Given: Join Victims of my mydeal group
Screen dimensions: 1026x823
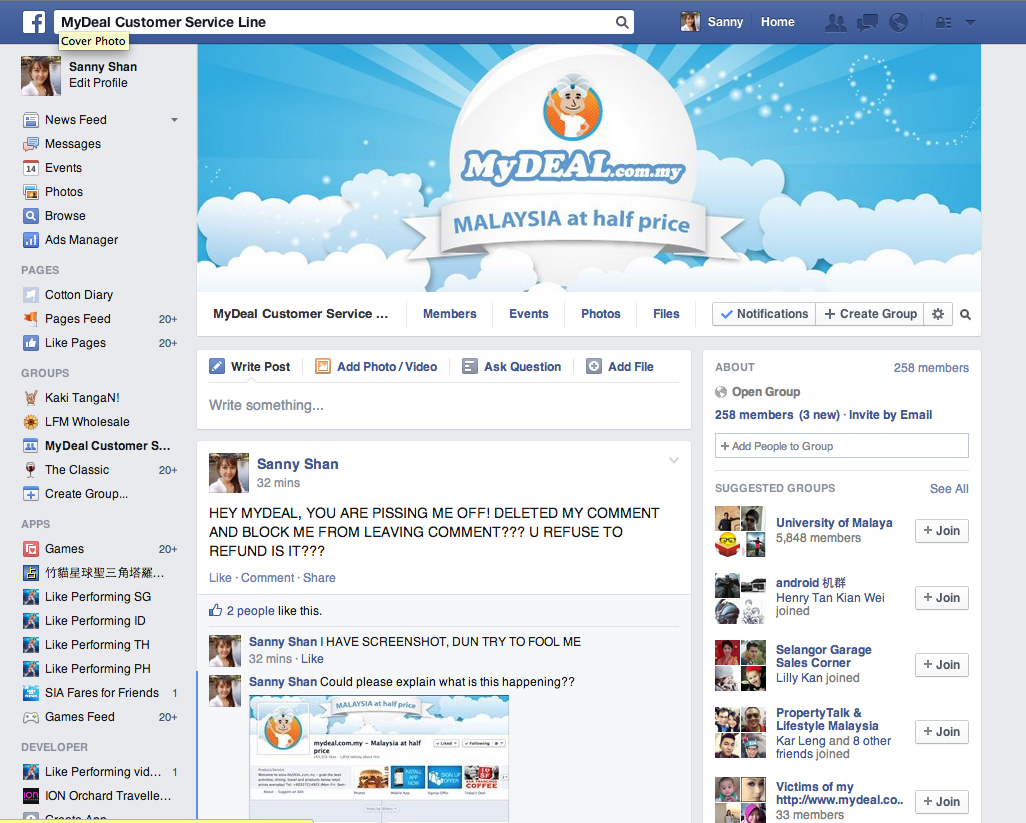Looking at the screenshot, I should tap(942, 801).
